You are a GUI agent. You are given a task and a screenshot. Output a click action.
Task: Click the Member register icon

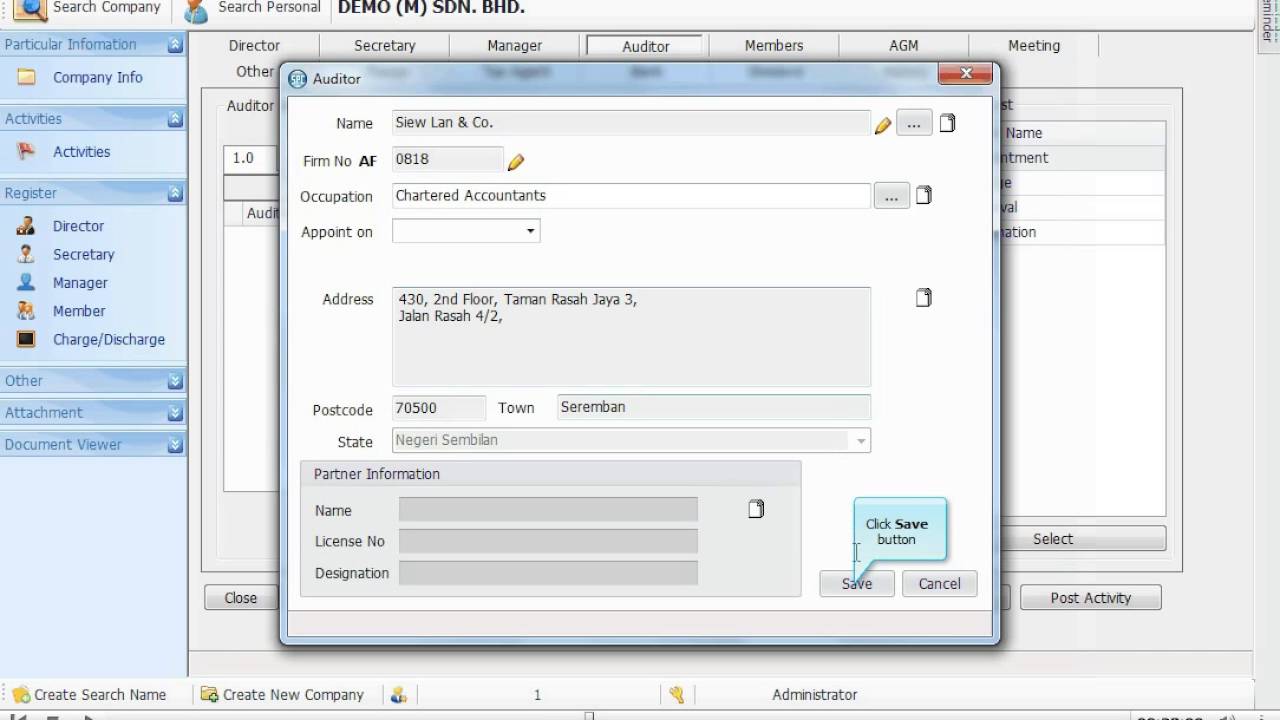coord(27,310)
